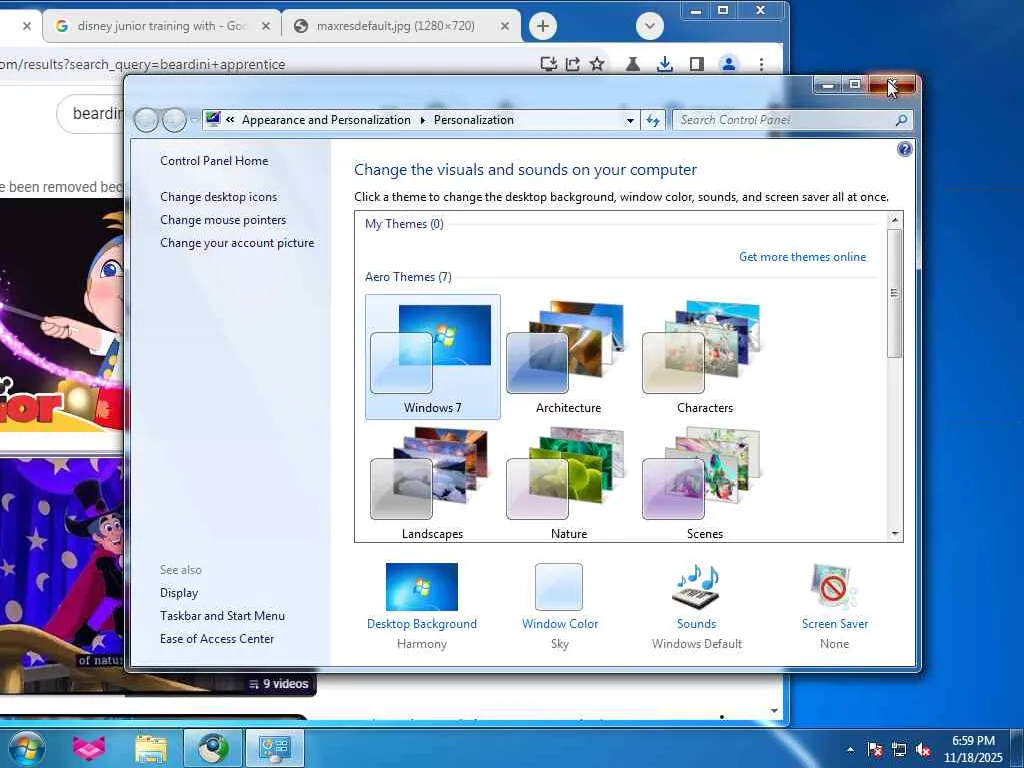Viewport: 1024px width, 768px height.
Task: Click the refresh button beside address bar
Action: coord(653,120)
